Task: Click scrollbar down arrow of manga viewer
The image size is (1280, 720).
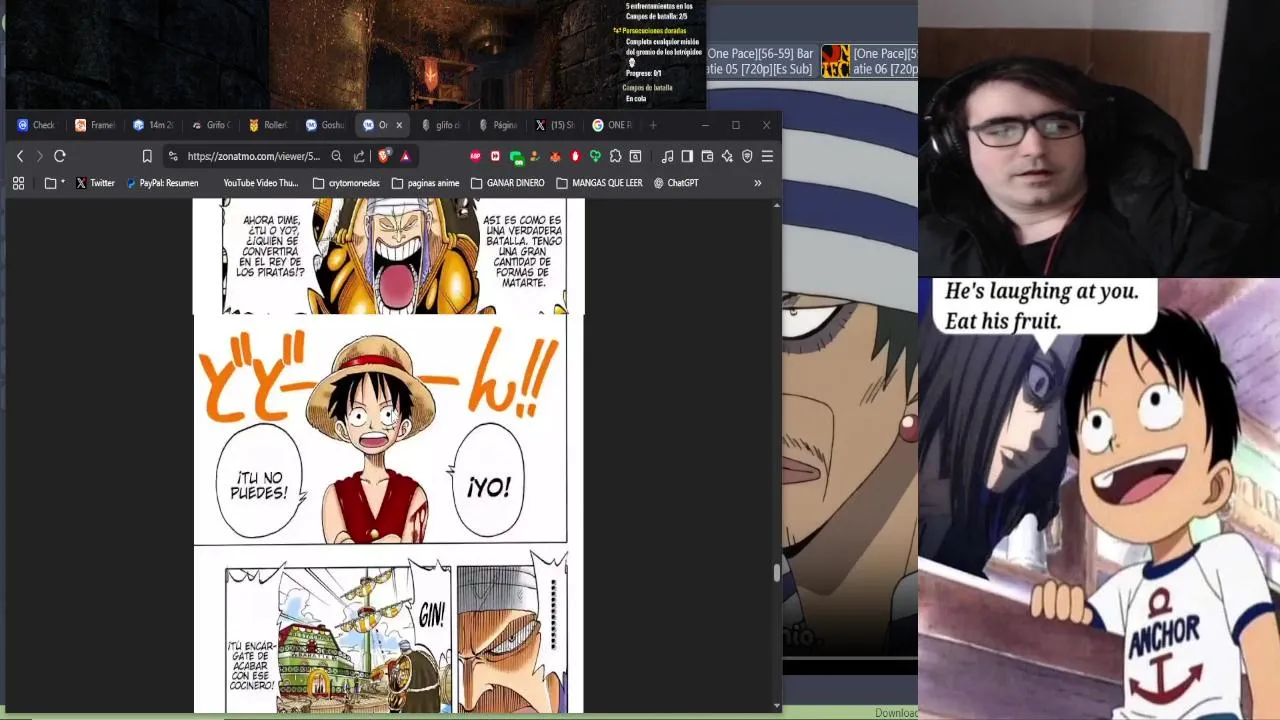Action: tap(776, 706)
